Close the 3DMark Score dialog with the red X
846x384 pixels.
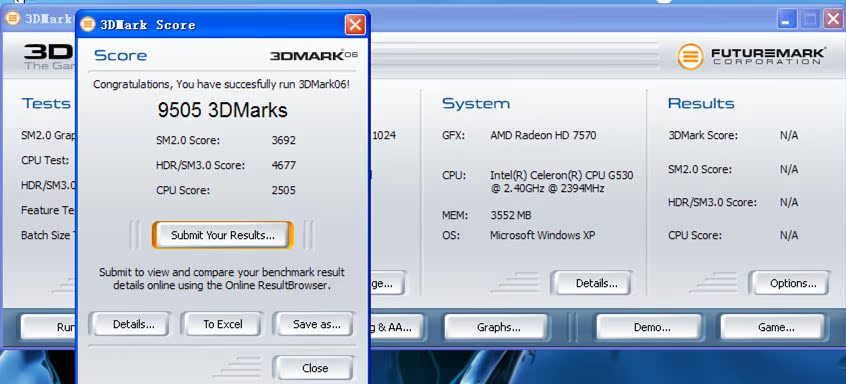coord(354,24)
